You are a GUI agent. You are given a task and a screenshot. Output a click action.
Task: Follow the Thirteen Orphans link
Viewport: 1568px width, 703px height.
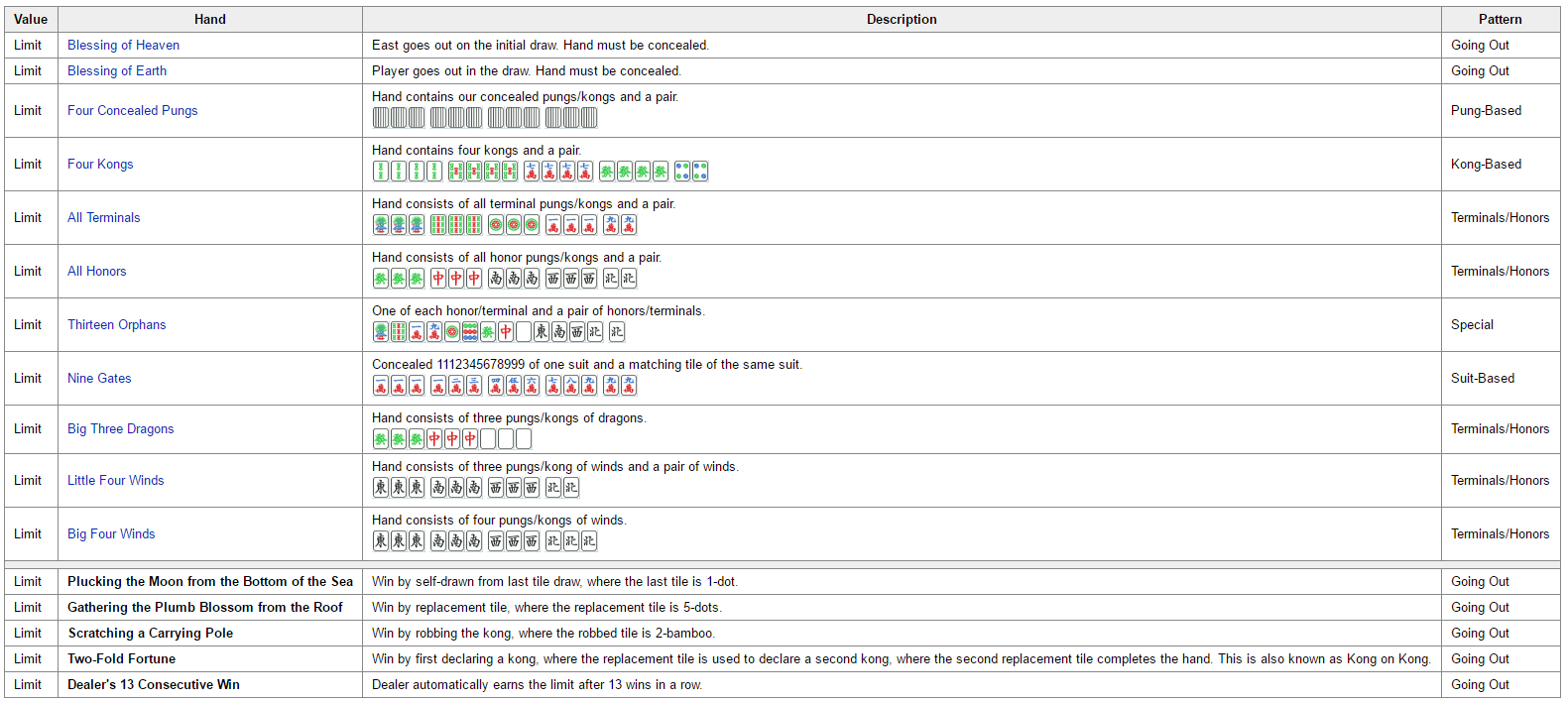(x=117, y=324)
